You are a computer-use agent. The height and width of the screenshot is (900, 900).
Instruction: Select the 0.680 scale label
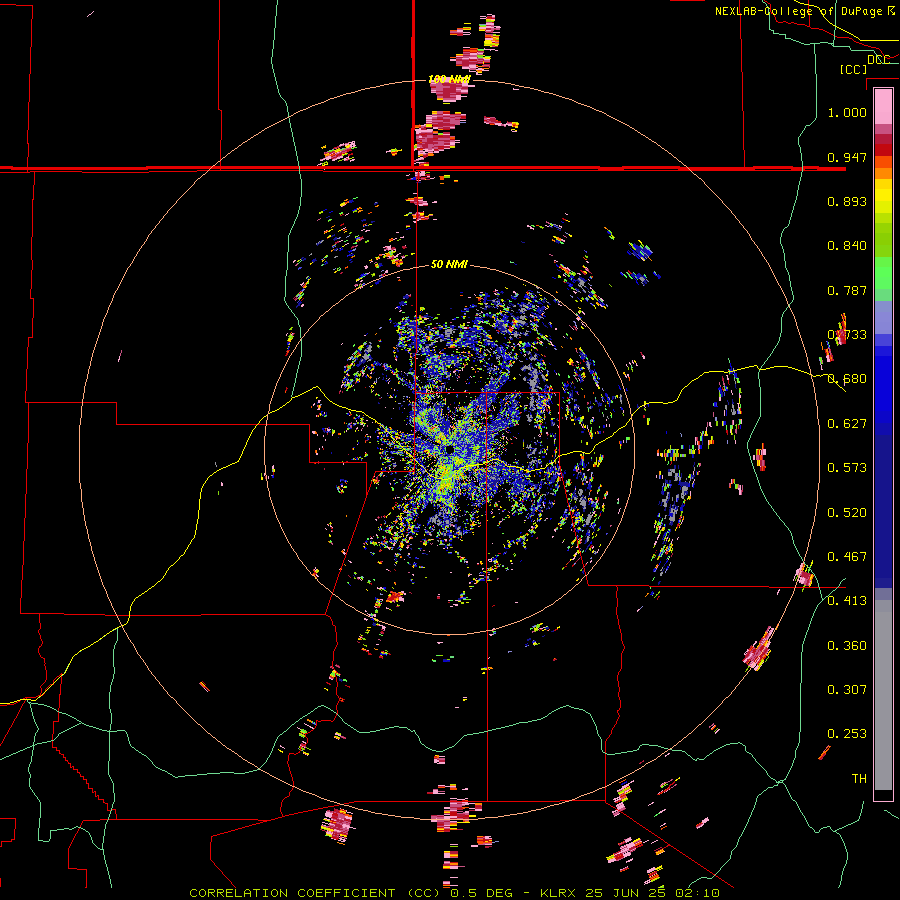(x=847, y=379)
